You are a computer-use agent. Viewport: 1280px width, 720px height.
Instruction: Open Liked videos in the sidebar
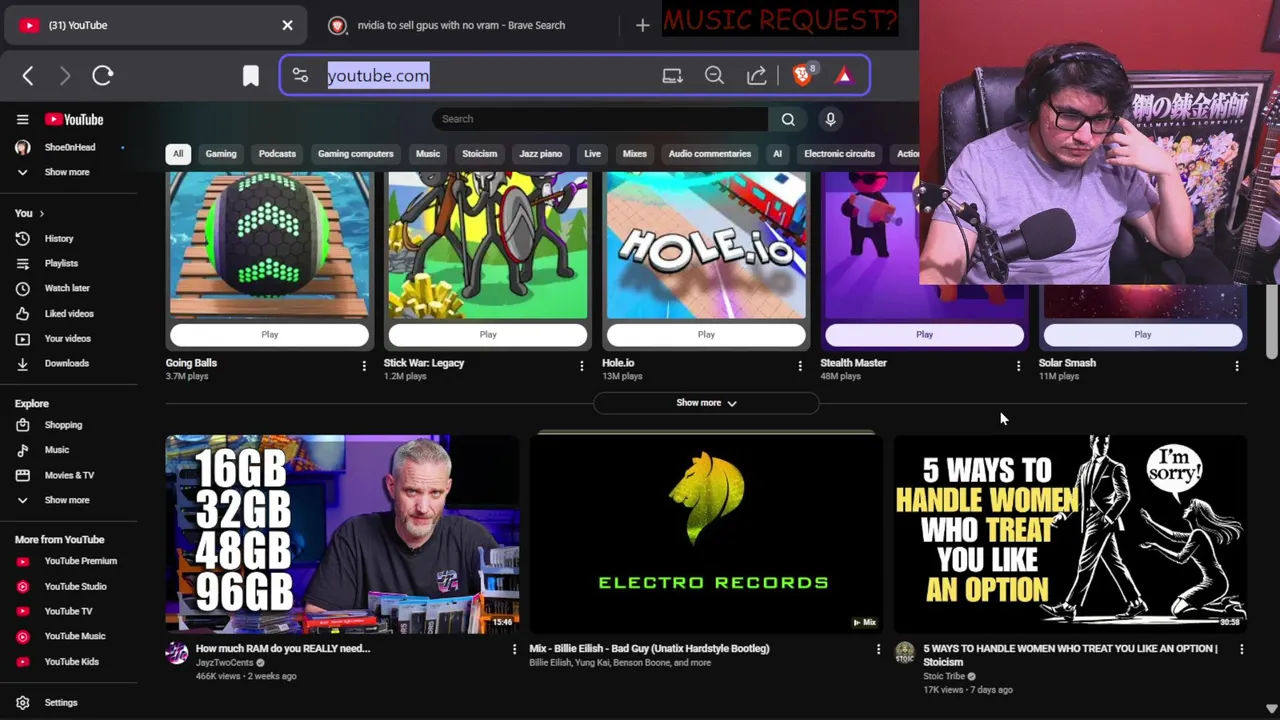click(x=68, y=313)
